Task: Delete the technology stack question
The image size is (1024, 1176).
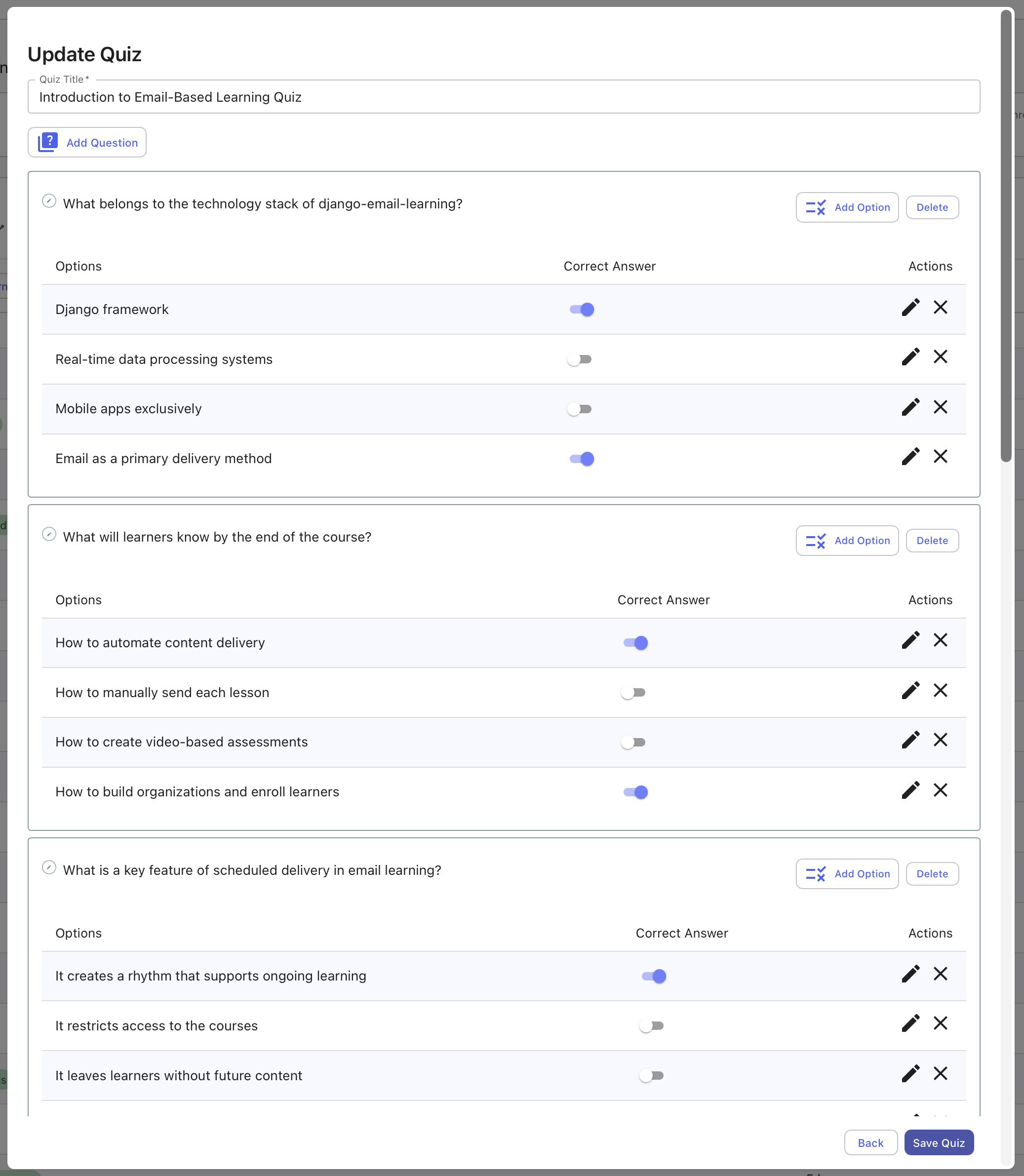Action: coord(932,207)
